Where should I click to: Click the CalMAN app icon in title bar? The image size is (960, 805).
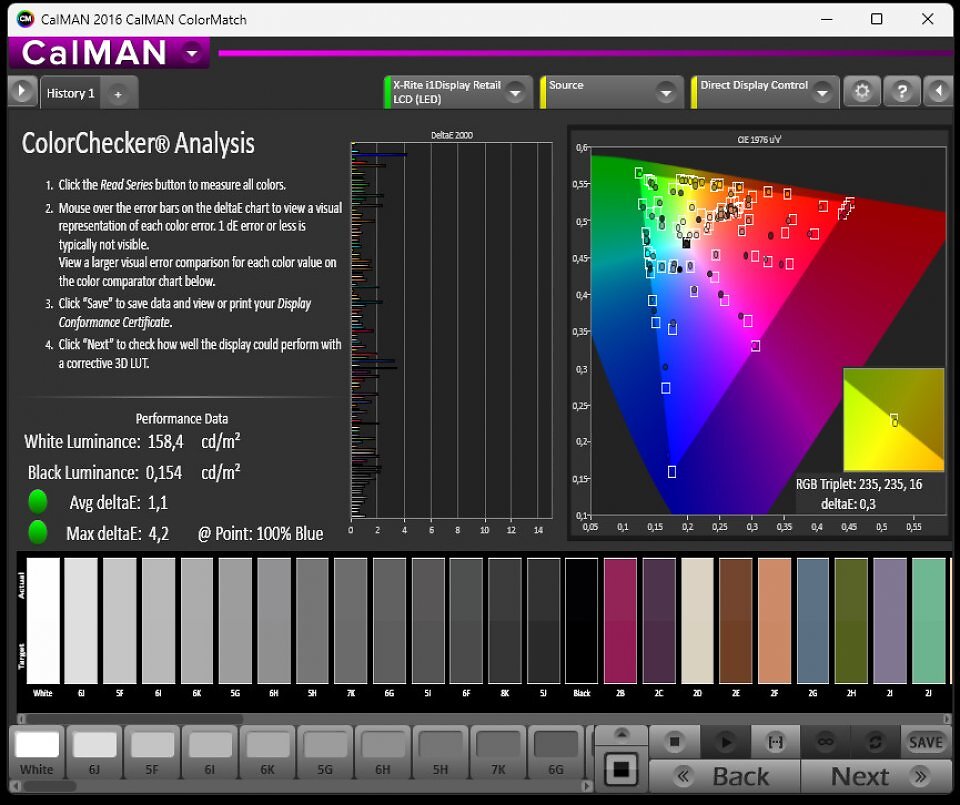pos(25,19)
